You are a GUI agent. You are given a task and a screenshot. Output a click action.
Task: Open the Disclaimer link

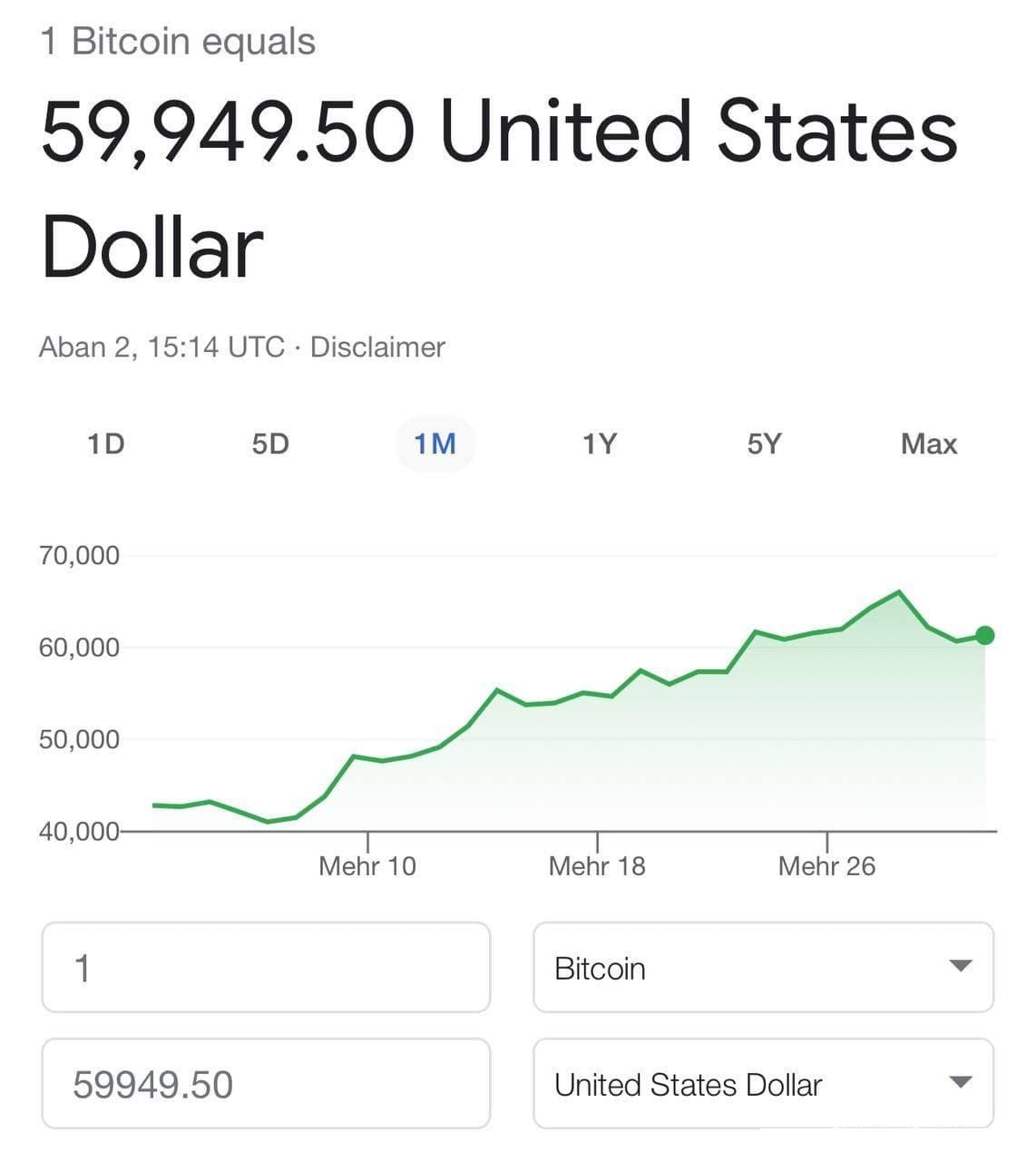(377, 347)
